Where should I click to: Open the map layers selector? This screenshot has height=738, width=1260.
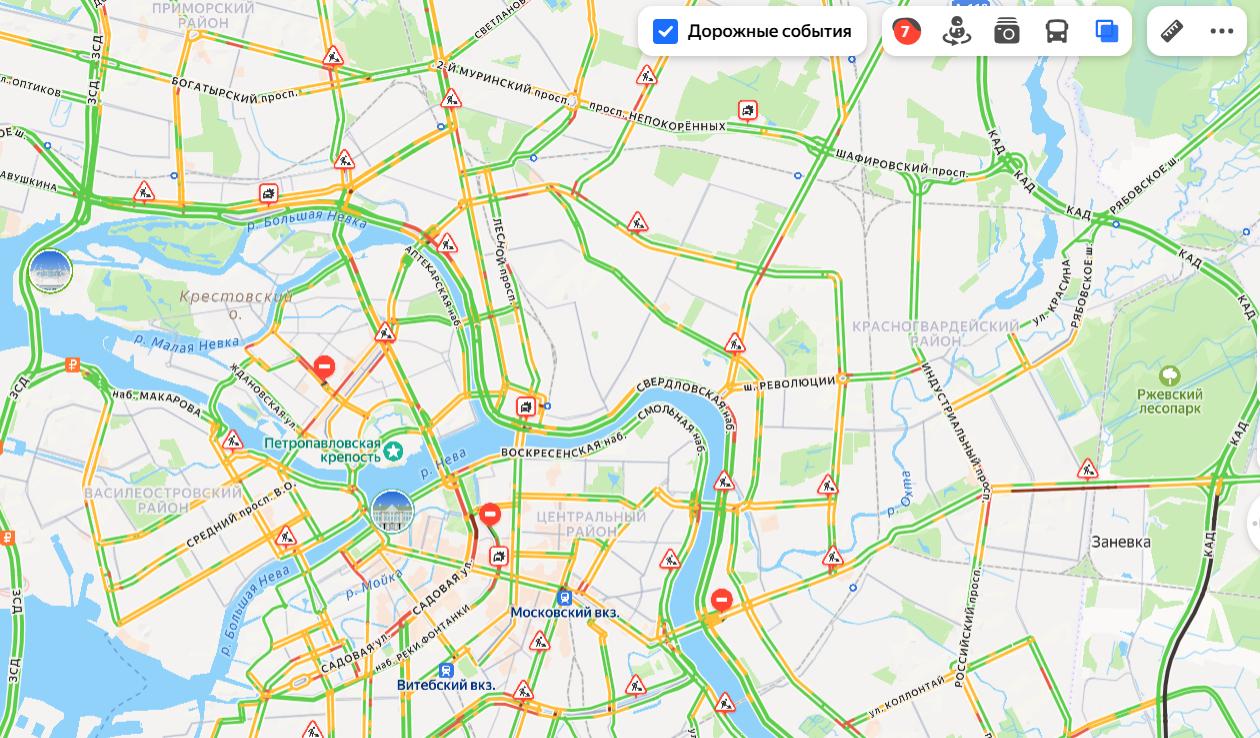coord(1107,31)
